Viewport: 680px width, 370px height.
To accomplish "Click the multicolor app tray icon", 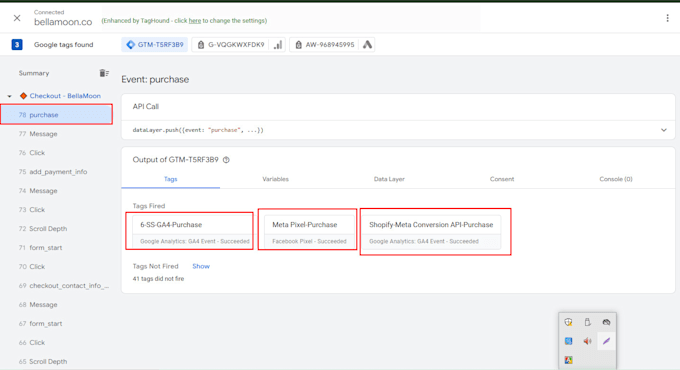I will [x=569, y=360].
